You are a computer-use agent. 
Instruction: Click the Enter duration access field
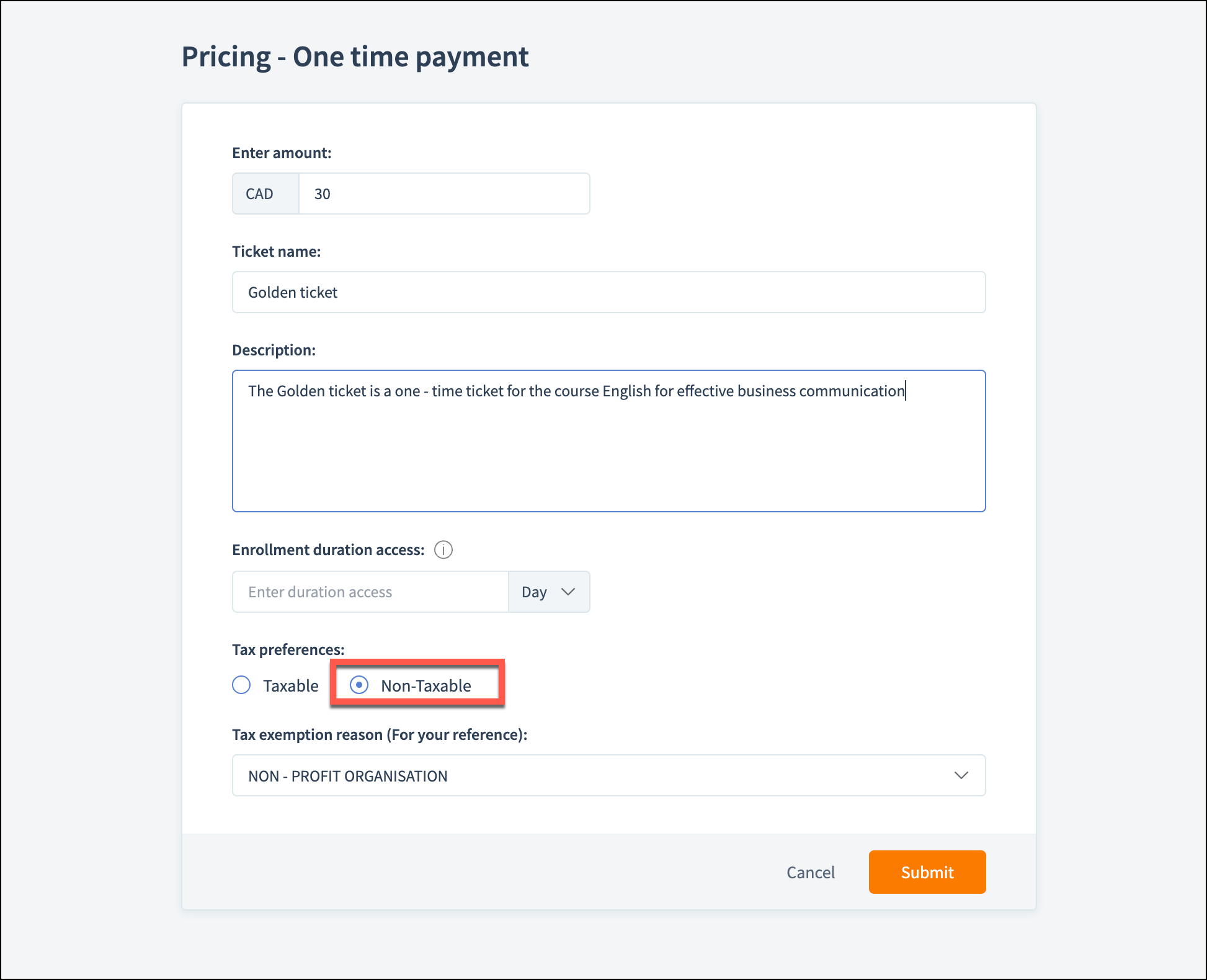[370, 592]
